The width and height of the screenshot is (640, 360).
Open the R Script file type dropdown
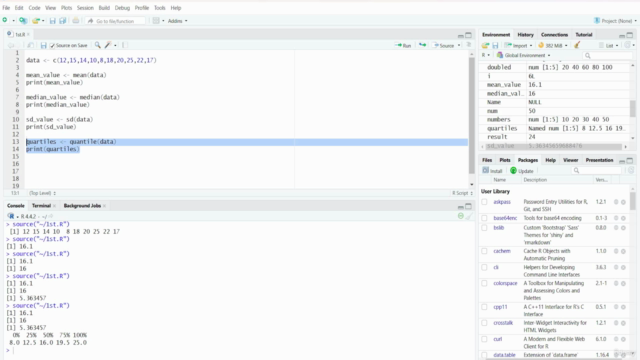coord(462,193)
